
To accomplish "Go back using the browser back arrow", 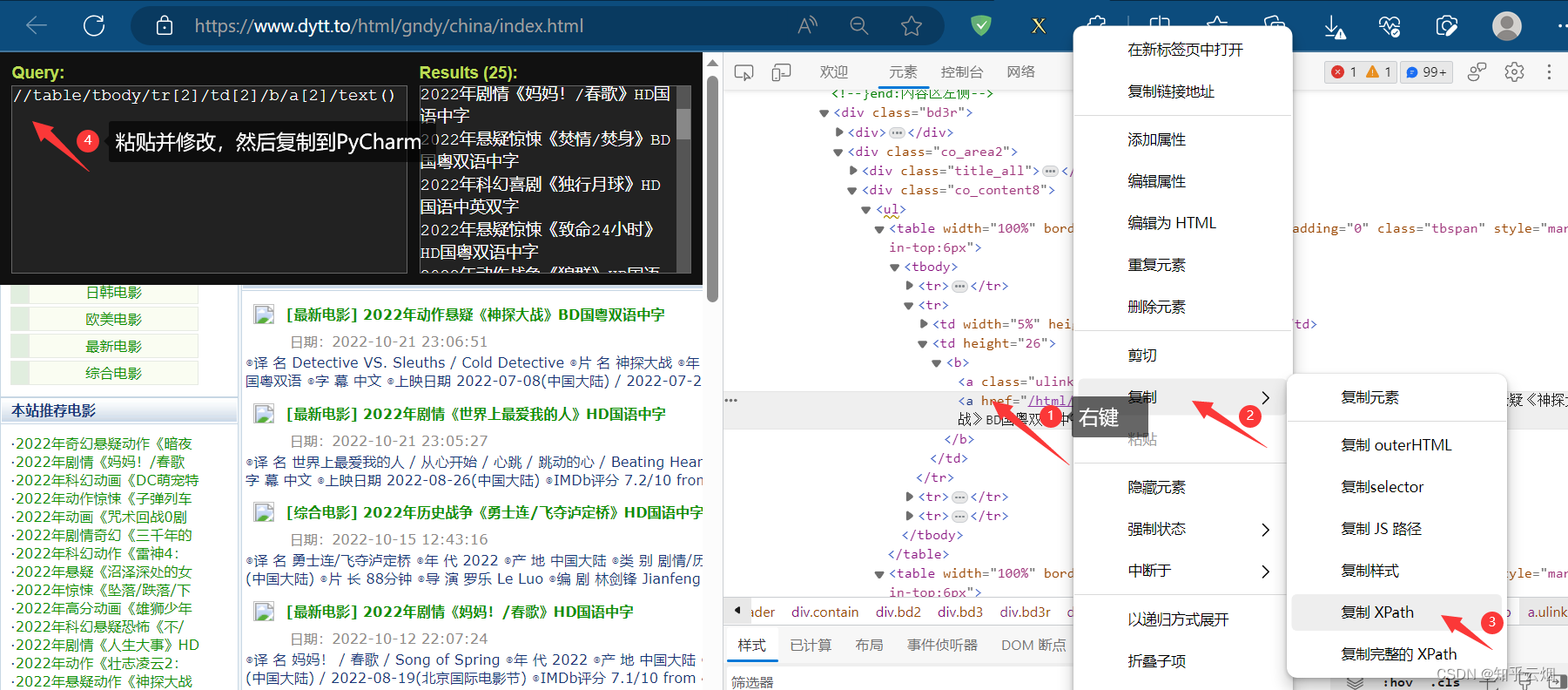I will pos(37,25).
